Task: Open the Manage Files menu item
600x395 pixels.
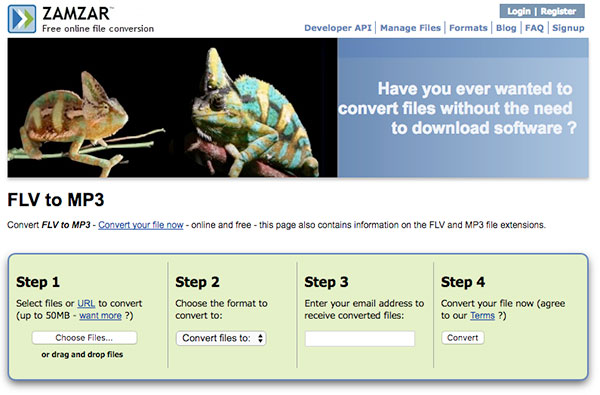Action: [410, 28]
